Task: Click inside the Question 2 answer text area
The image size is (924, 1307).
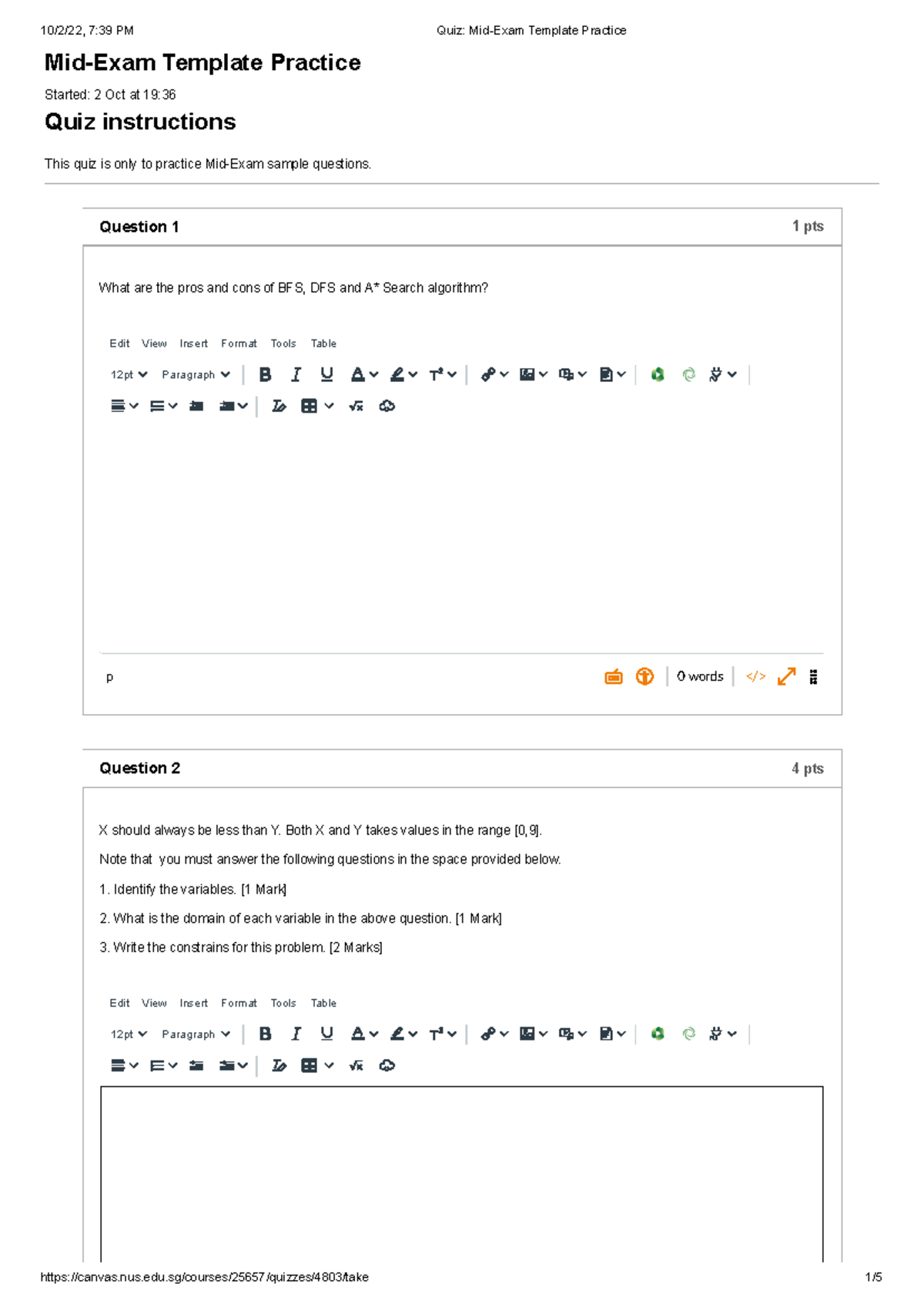Action: (x=462, y=1171)
